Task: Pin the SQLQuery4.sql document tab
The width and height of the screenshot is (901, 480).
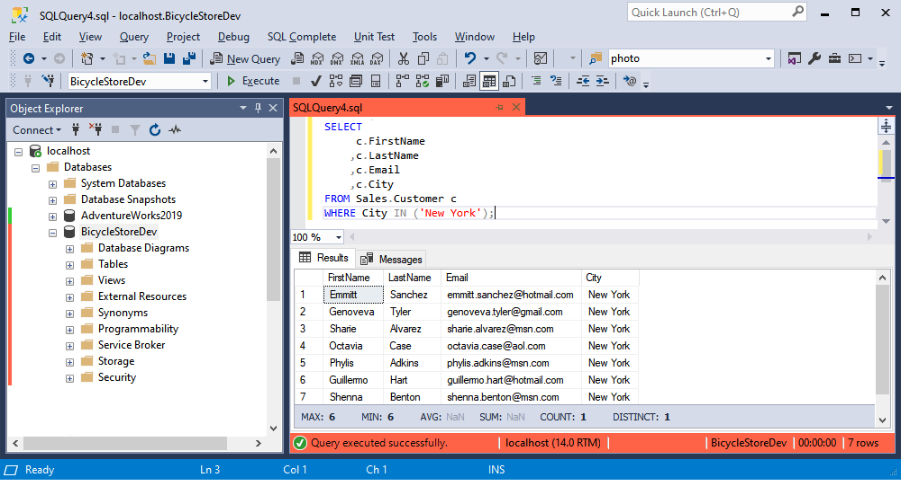Action: (x=498, y=107)
